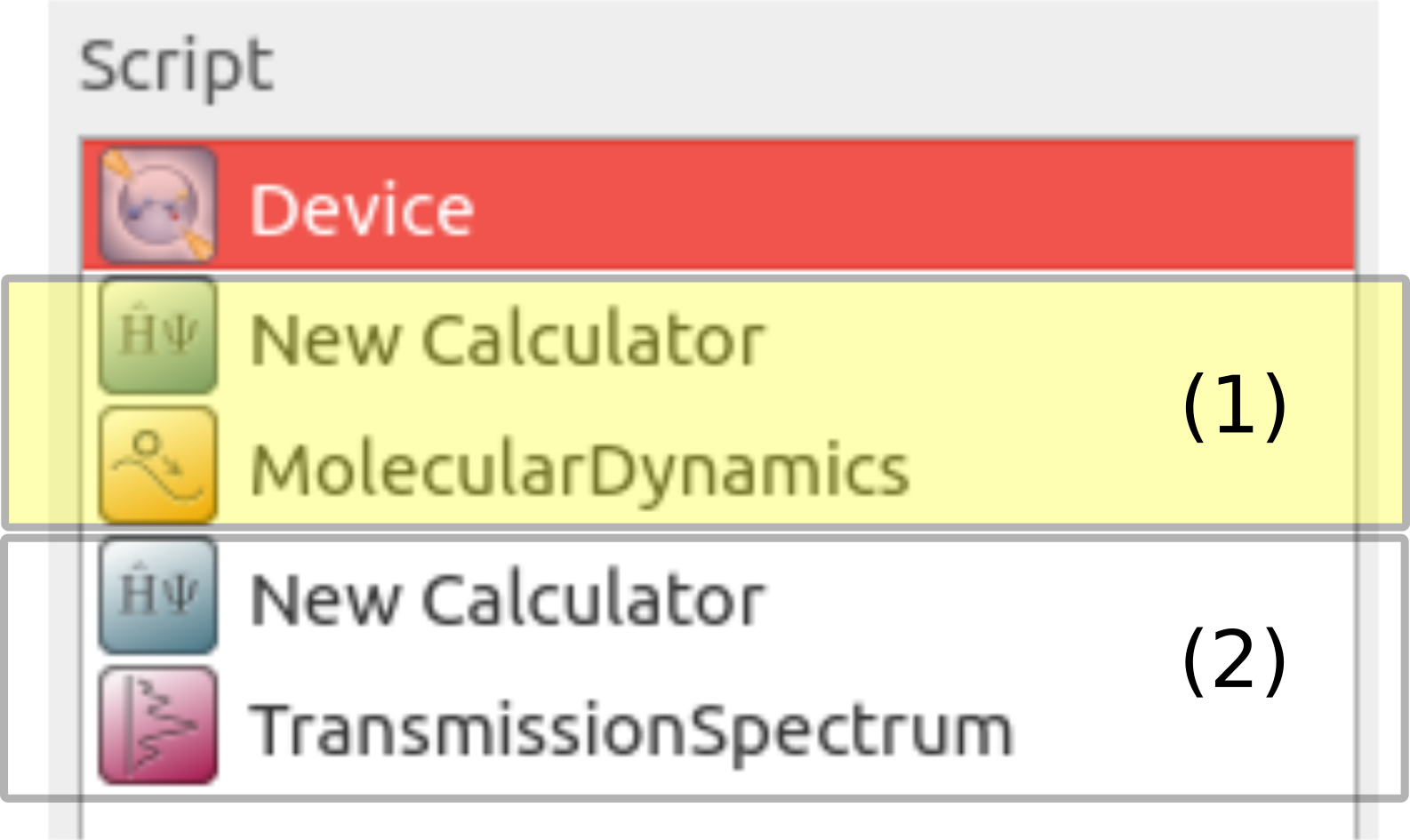
Task: Click yellow marker right of (1) label
Action: coord(1390,402)
